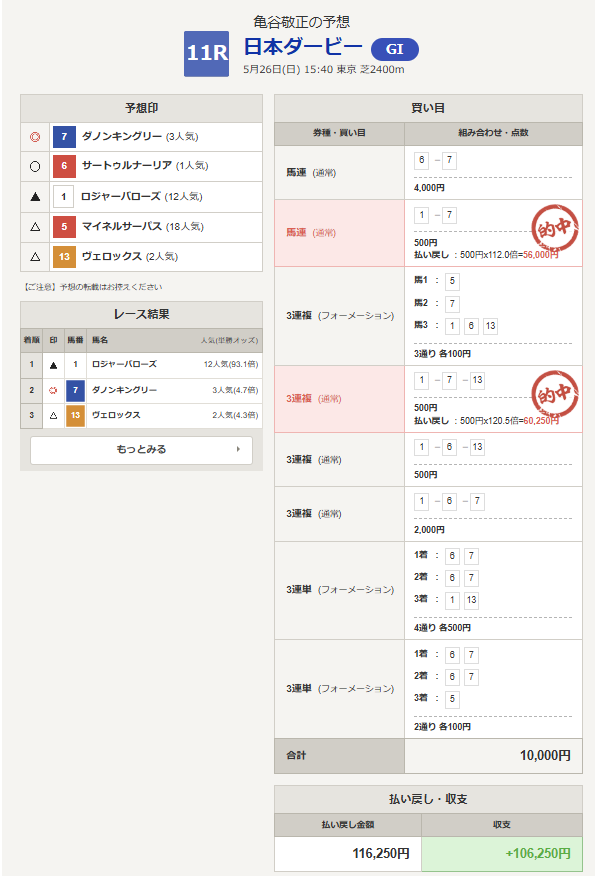
Task: Open the 日本ダービー race title
Action: coord(303,47)
